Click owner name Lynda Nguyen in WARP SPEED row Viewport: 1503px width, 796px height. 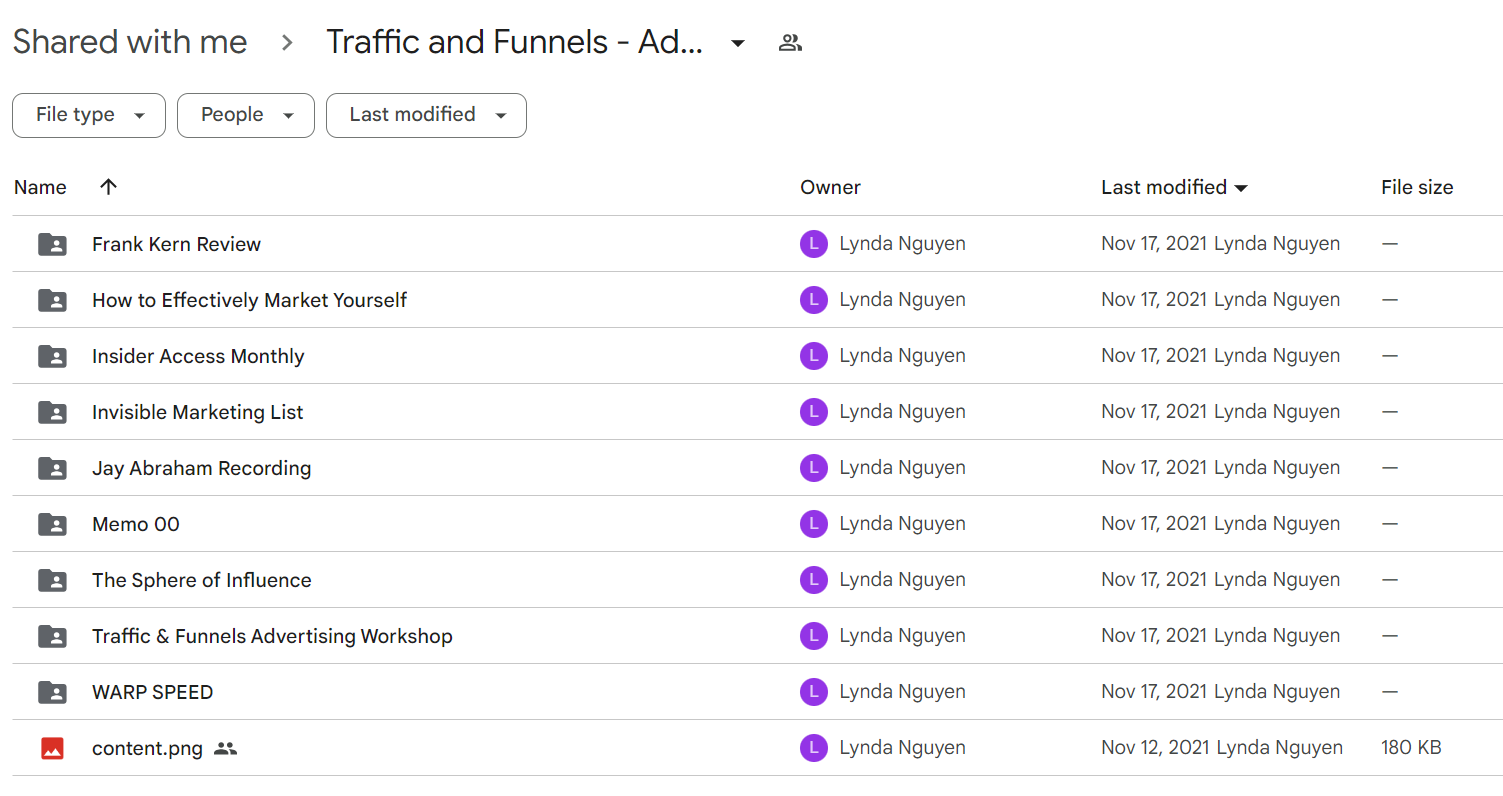pyautogui.click(x=902, y=692)
